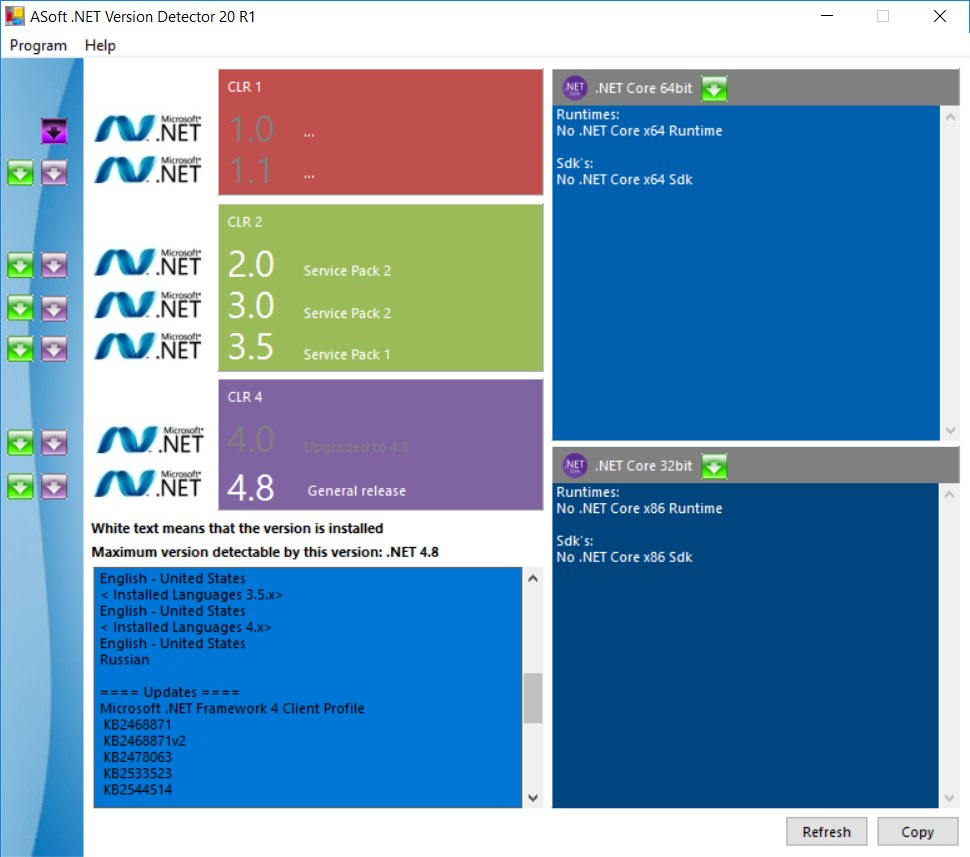
Task: Click the green CLR 2 panel heading
Action: click(x=245, y=222)
